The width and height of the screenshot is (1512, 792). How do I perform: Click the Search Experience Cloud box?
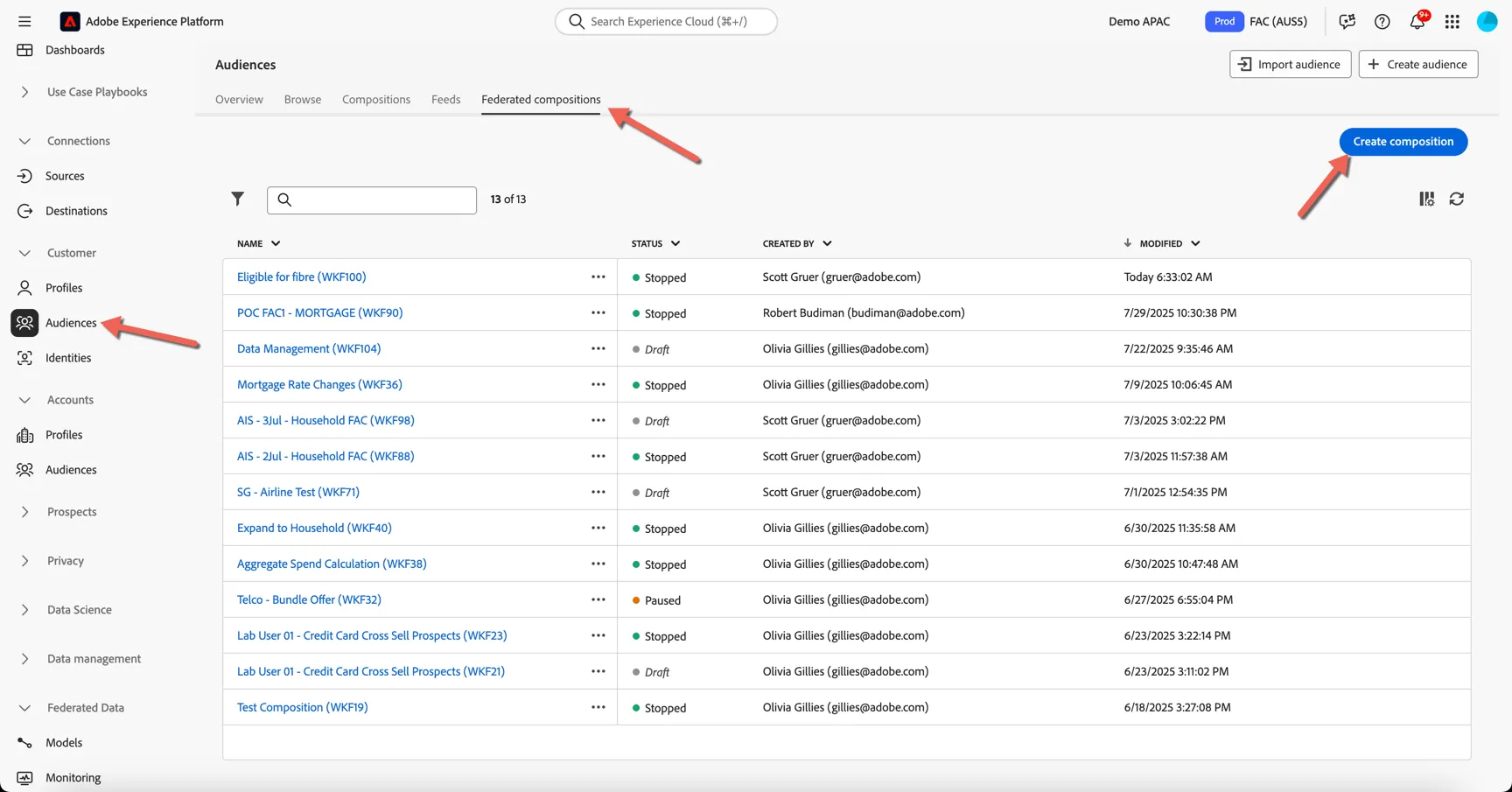[666, 21]
